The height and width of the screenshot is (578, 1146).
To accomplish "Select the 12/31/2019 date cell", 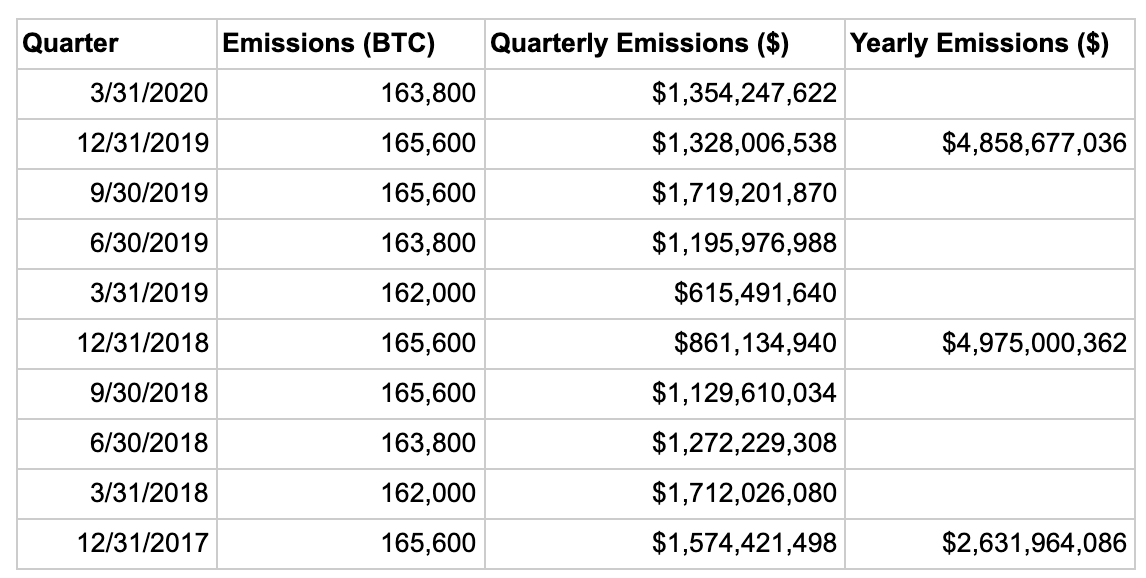I will [142, 144].
